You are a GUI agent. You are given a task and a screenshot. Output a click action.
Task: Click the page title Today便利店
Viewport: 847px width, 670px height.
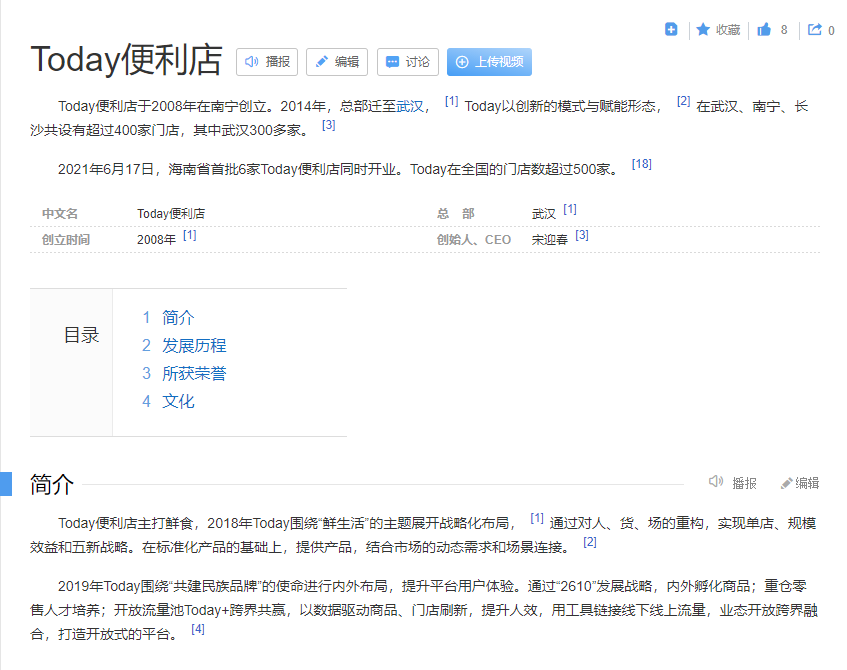tap(126, 59)
